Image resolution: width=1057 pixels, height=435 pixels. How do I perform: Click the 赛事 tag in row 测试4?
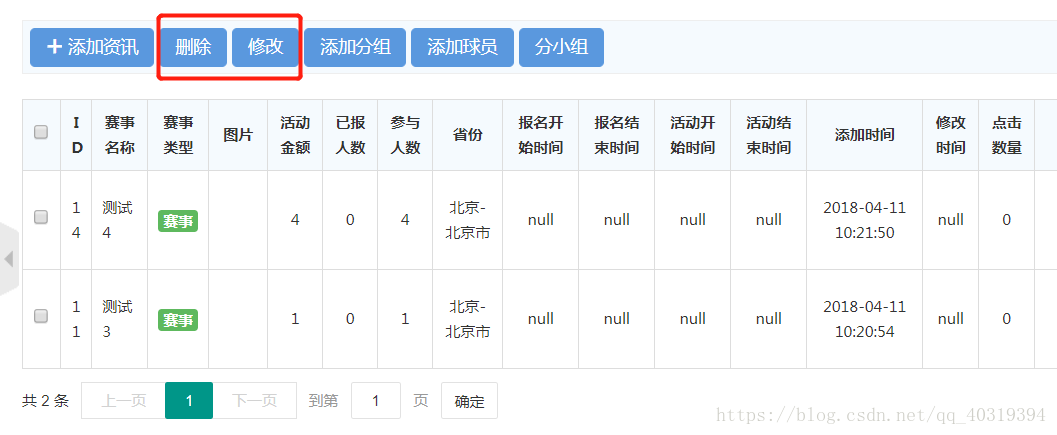click(178, 221)
